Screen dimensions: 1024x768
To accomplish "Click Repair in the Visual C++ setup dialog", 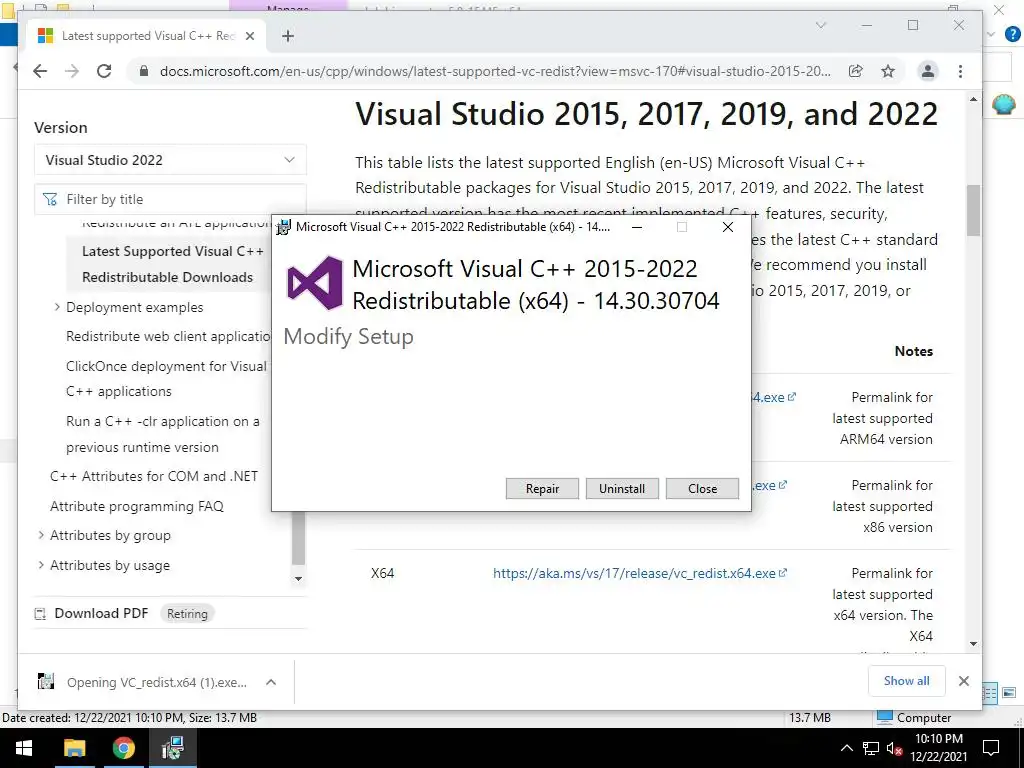I will pos(542,488).
